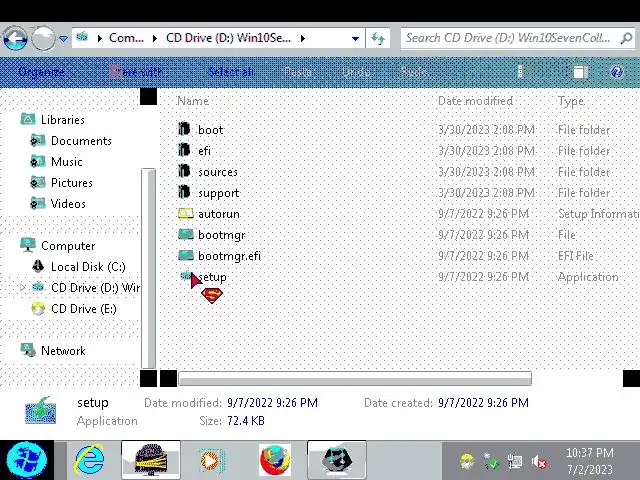Sort by the Name column header
This screenshot has height=480, width=640.
click(193, 101)
